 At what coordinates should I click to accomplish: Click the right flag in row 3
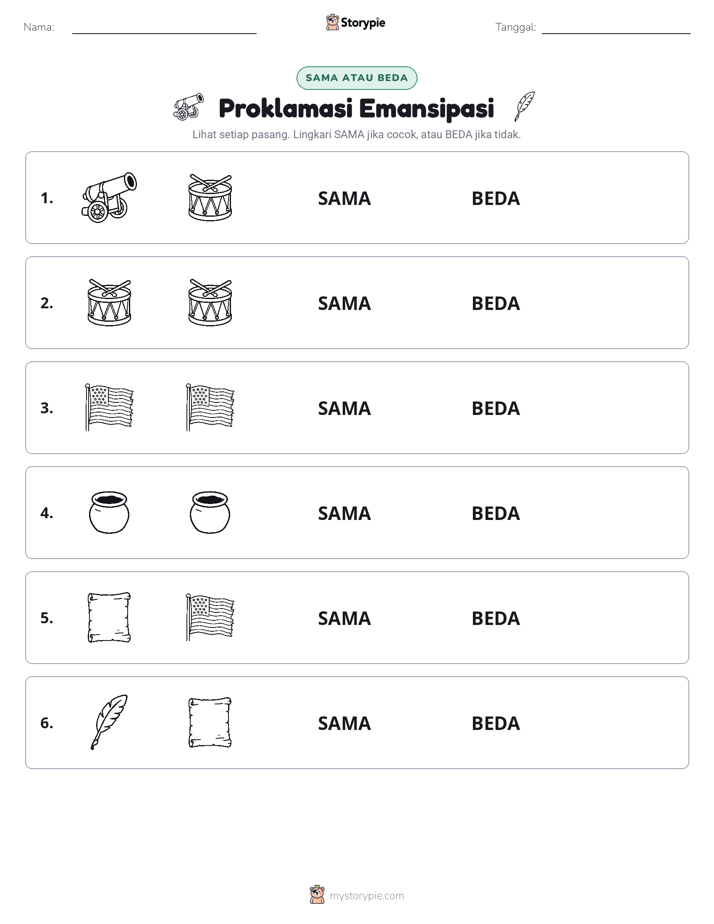point(210,407)
